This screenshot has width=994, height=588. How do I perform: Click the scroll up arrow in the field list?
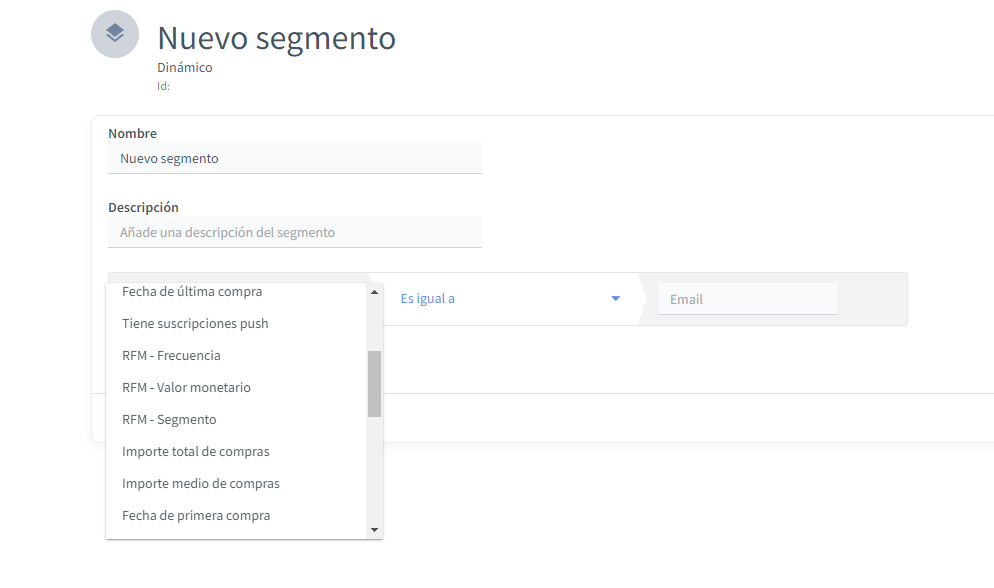tap(374, 292)
